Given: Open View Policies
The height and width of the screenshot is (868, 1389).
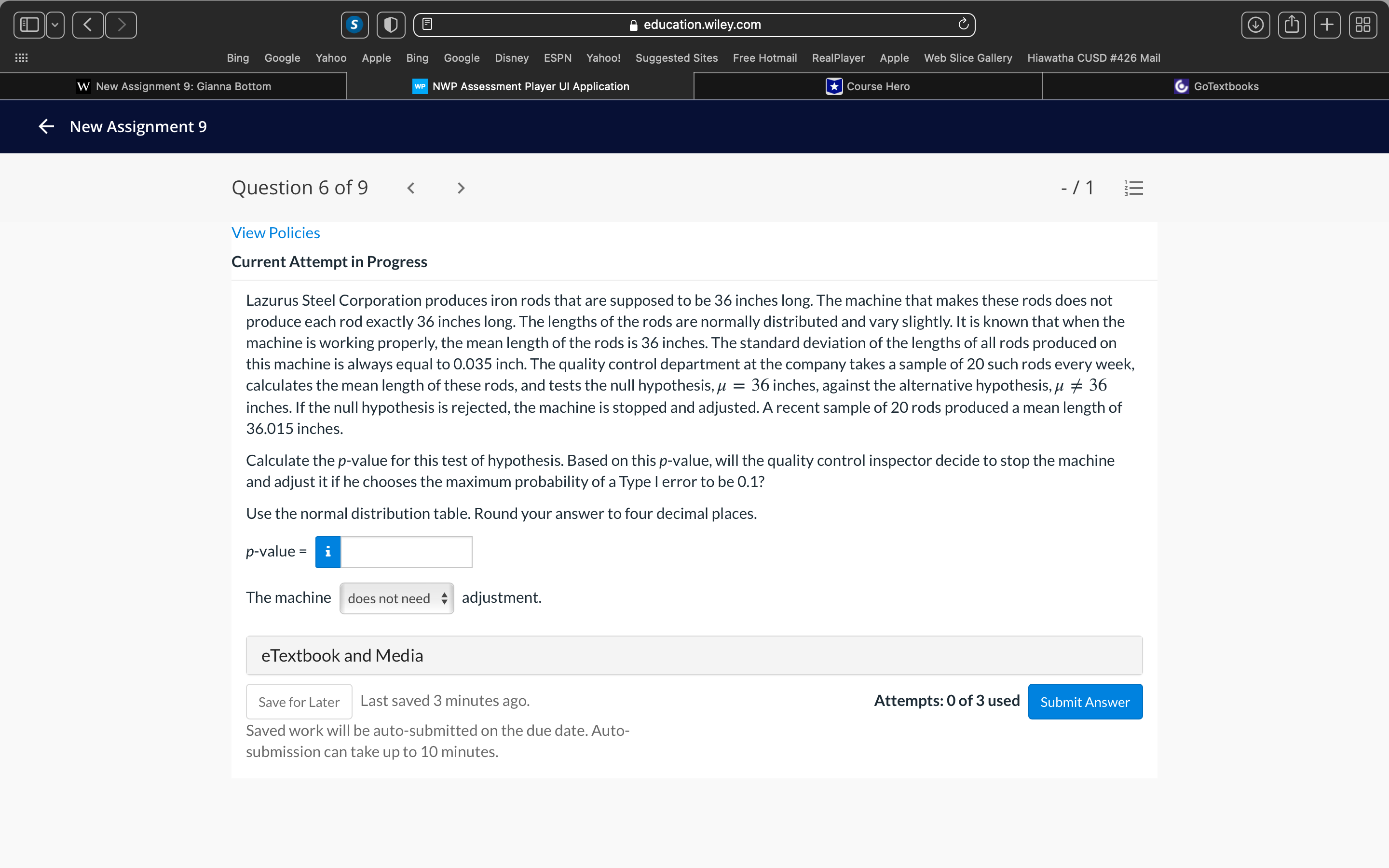Looking at the screenshot, I should coord(275,232).
